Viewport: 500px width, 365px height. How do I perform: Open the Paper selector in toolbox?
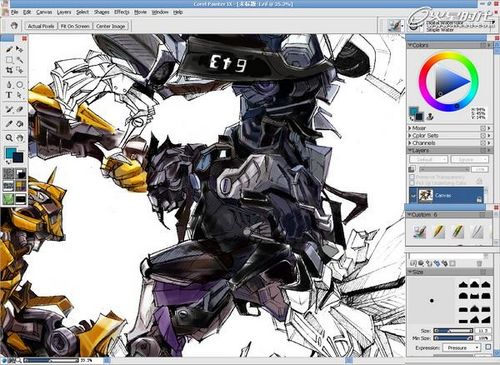(x=9, y=174)
